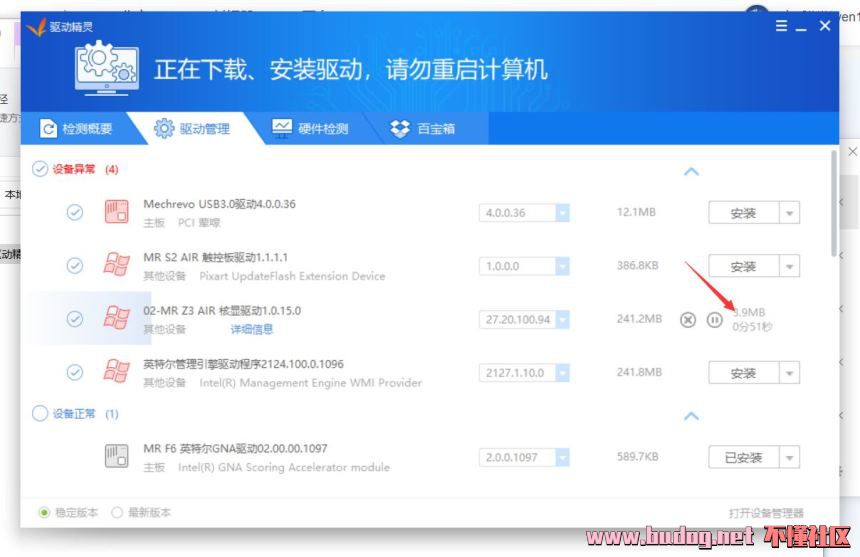The height and width of the screenshot is (557, 860).
Task: Install MR S2 AIR 触控板 driver
Action: [x=744, y=266]
